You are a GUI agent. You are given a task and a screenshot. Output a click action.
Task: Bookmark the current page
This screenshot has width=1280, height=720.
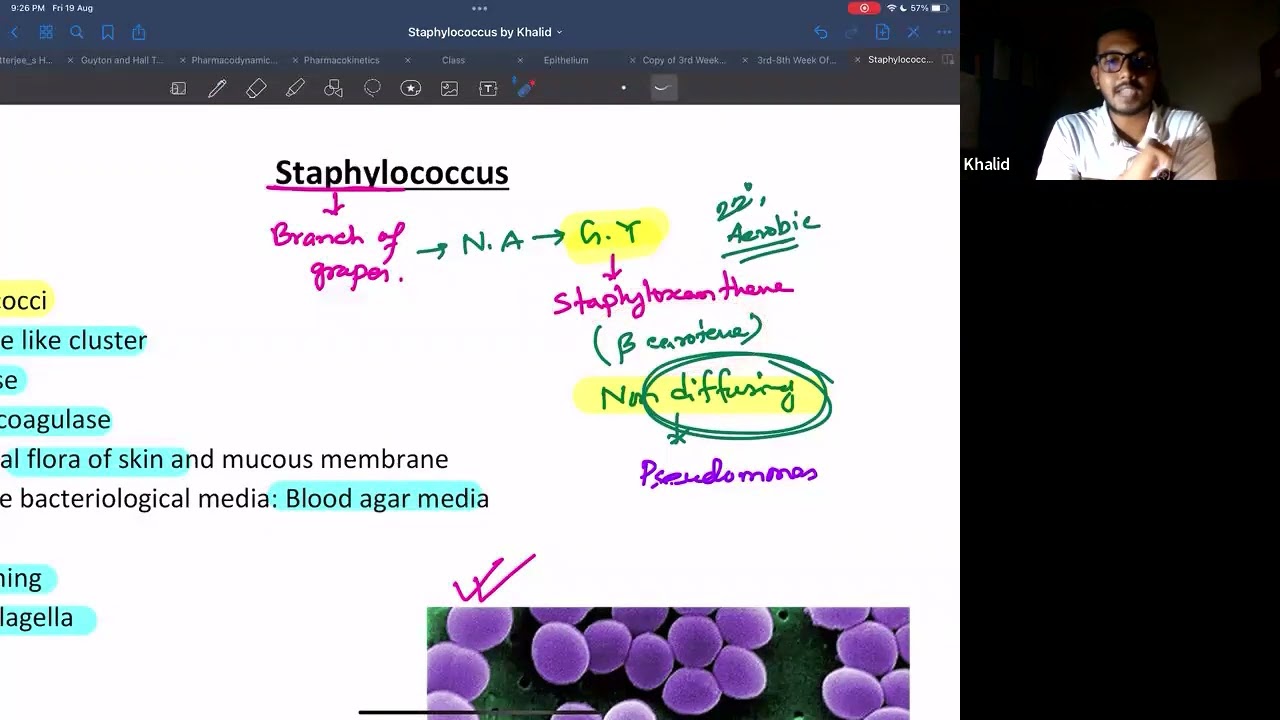[108, 32]
